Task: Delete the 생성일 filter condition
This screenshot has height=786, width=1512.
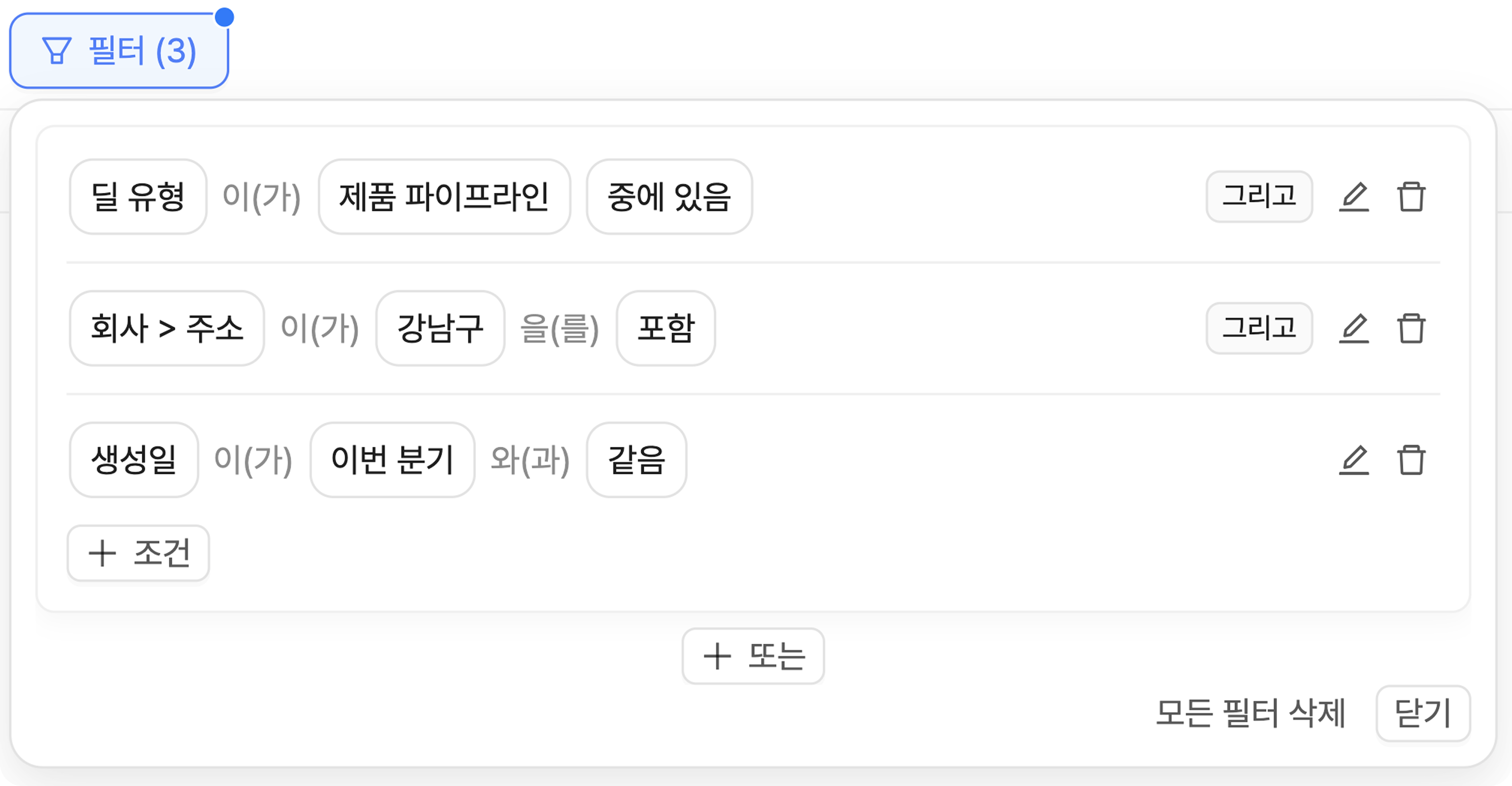Action: coord(1411,459)
